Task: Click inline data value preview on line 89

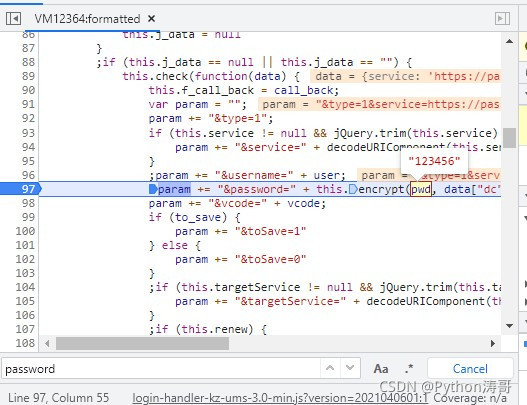Action: click(x=405, y=76)
